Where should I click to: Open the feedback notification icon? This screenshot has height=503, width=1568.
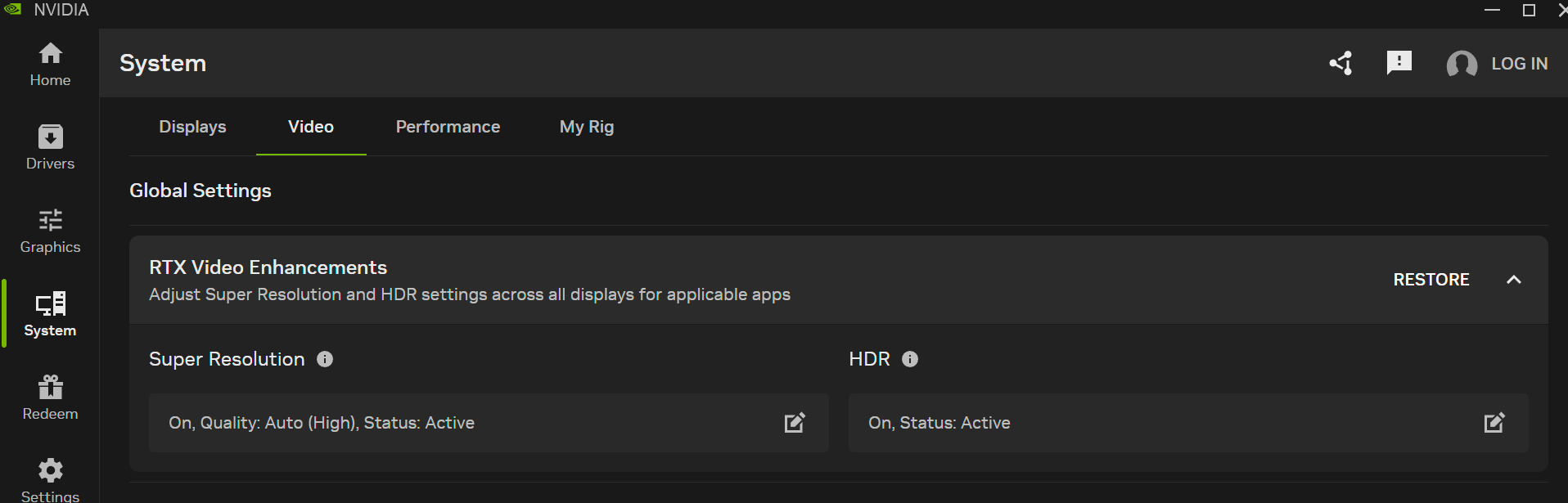click(x=1399, y=63)
